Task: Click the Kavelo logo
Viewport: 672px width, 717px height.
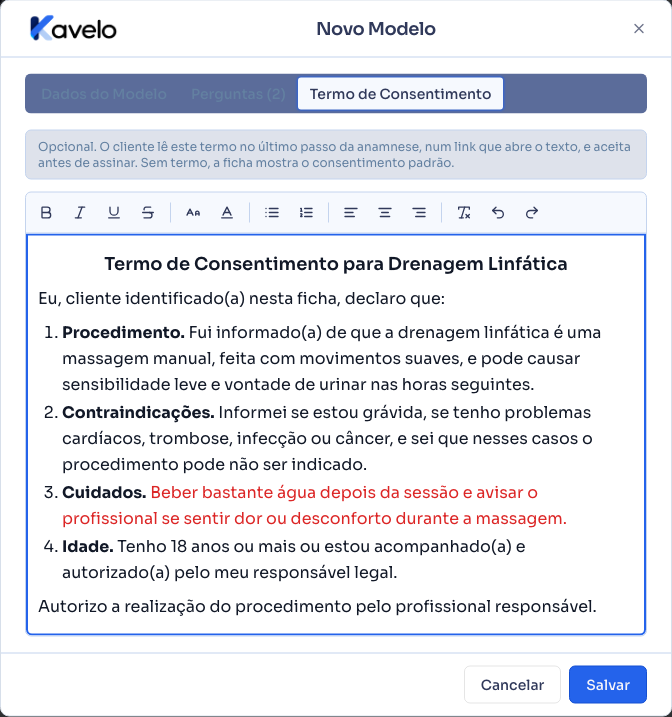Action: pos(73,28)
